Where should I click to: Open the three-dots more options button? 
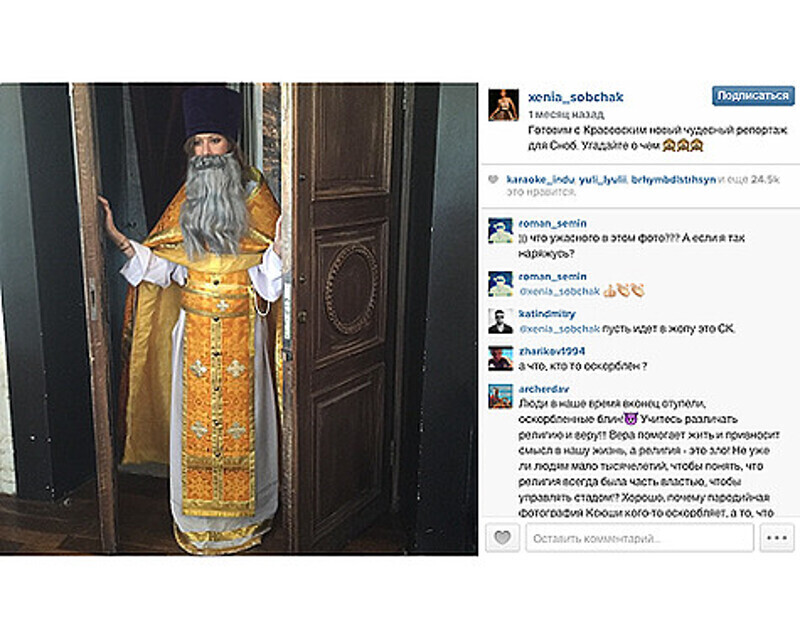click(777, 538)
